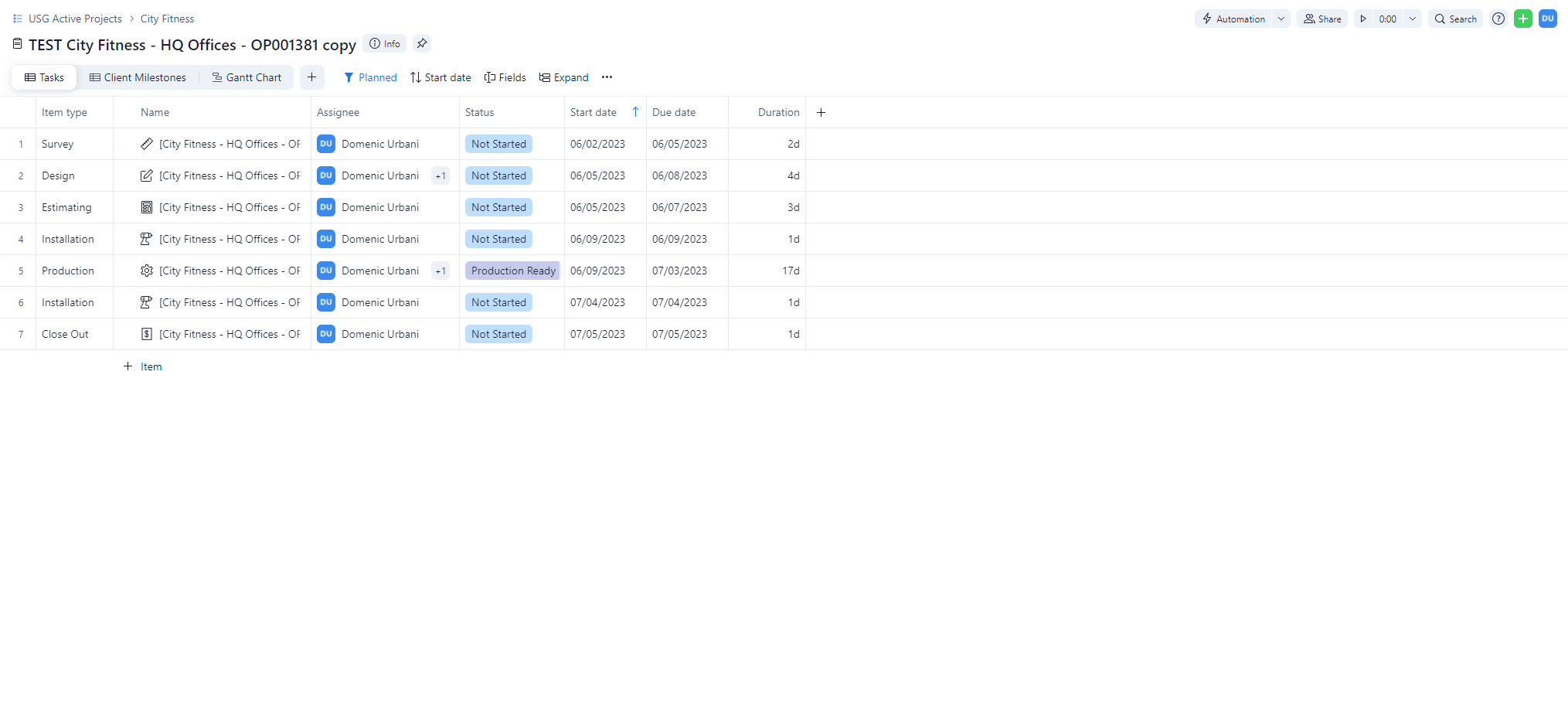
Task: Open the Fields menu
Action: pos(505,77)
